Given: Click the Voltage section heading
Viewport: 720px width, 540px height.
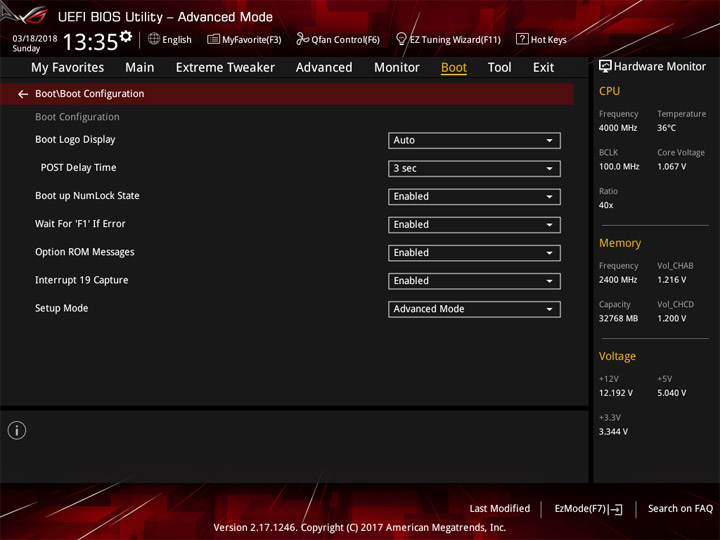Looking at the screenshot, I should 617,356.
